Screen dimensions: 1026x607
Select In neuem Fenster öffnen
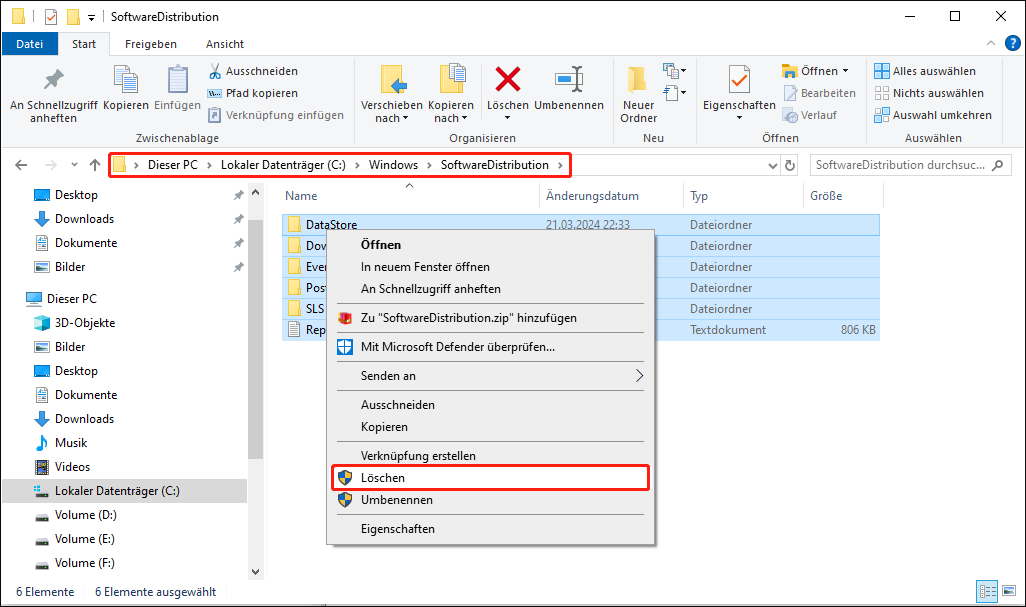[489, 267]
